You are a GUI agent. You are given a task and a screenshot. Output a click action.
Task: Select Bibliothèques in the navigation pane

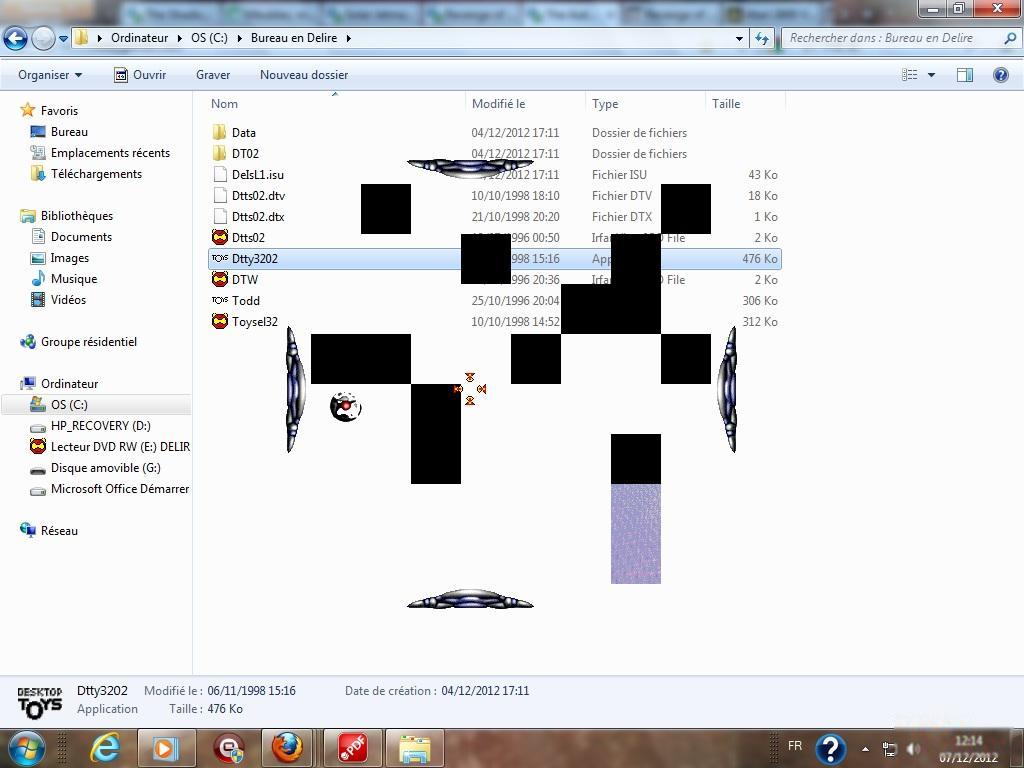(76, 216)
